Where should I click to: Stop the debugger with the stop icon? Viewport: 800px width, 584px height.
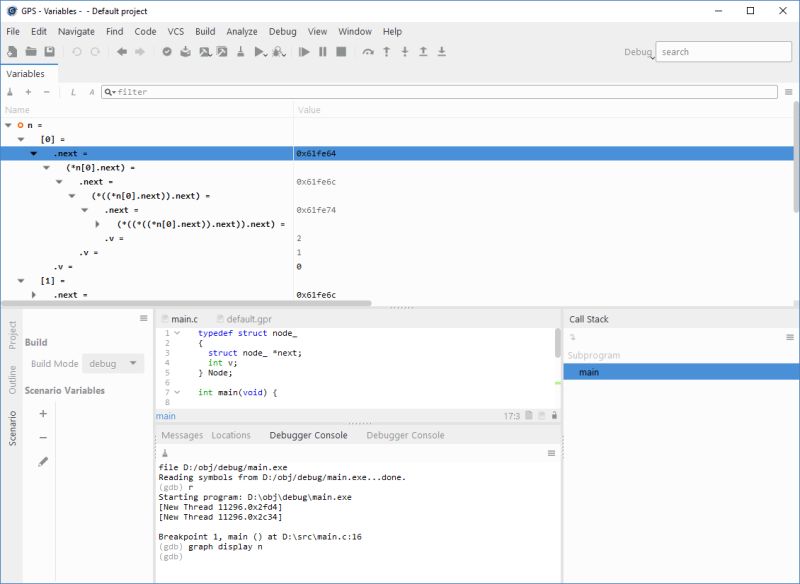pyautogui.click(x=342, y=52)
